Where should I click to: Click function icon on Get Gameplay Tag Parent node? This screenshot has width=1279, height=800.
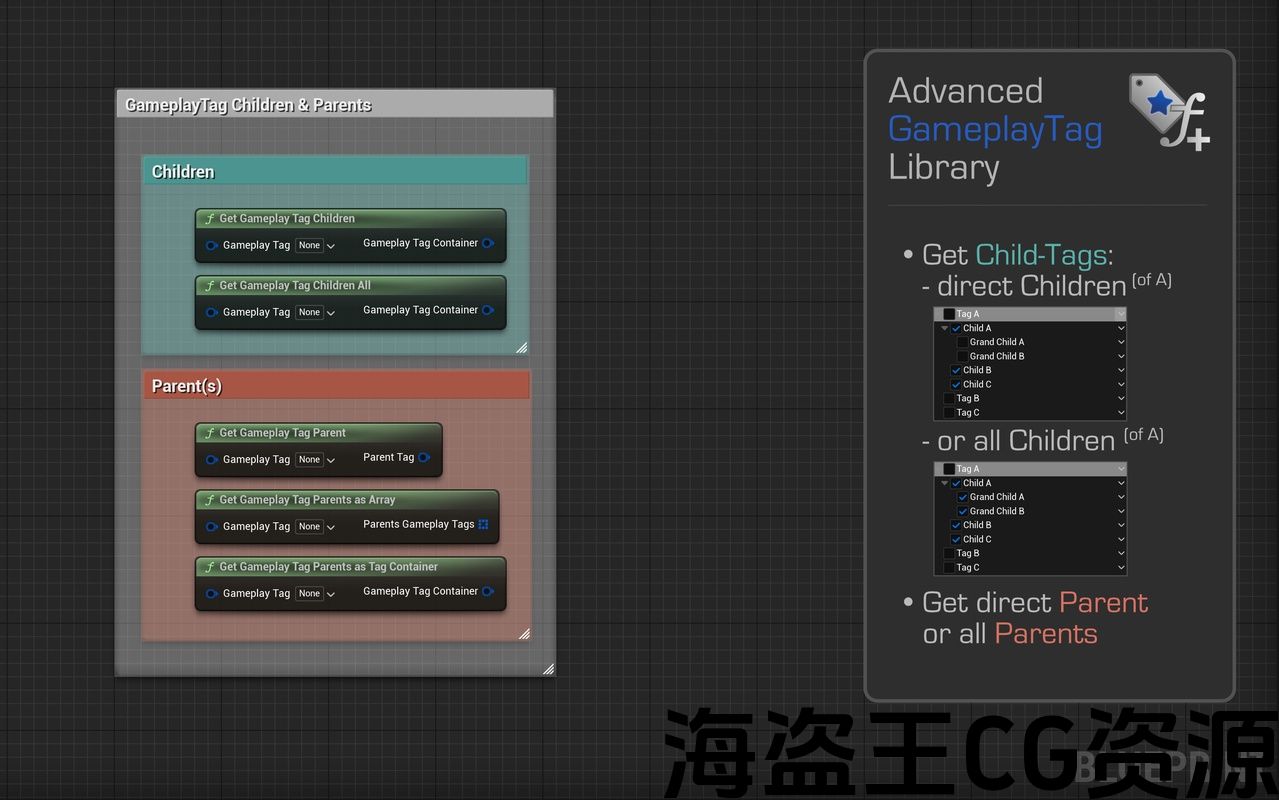209,433
